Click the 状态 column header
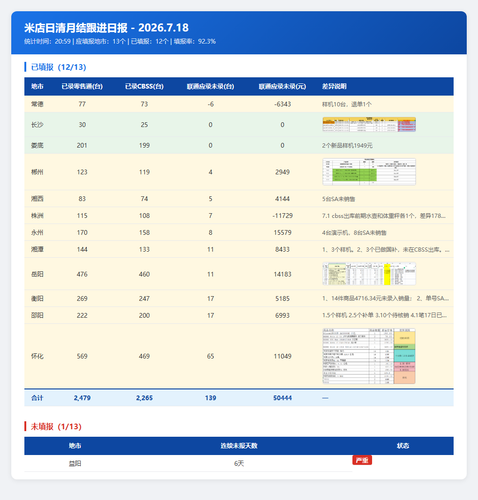The height and width of the screenshot is (500, 478). [403, 446]
